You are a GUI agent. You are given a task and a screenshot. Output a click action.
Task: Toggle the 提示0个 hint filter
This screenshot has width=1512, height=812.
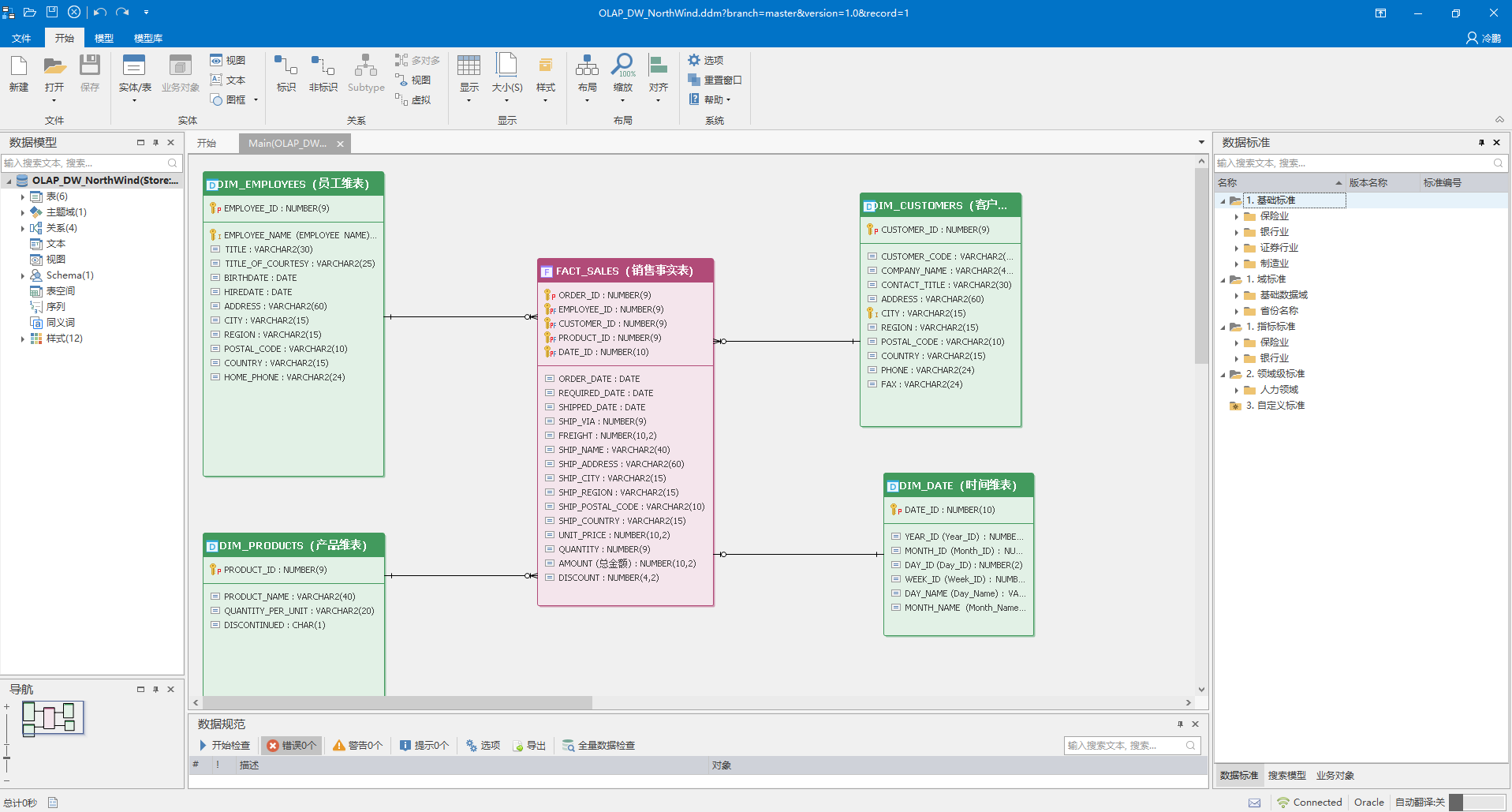[x=424, y=745]
